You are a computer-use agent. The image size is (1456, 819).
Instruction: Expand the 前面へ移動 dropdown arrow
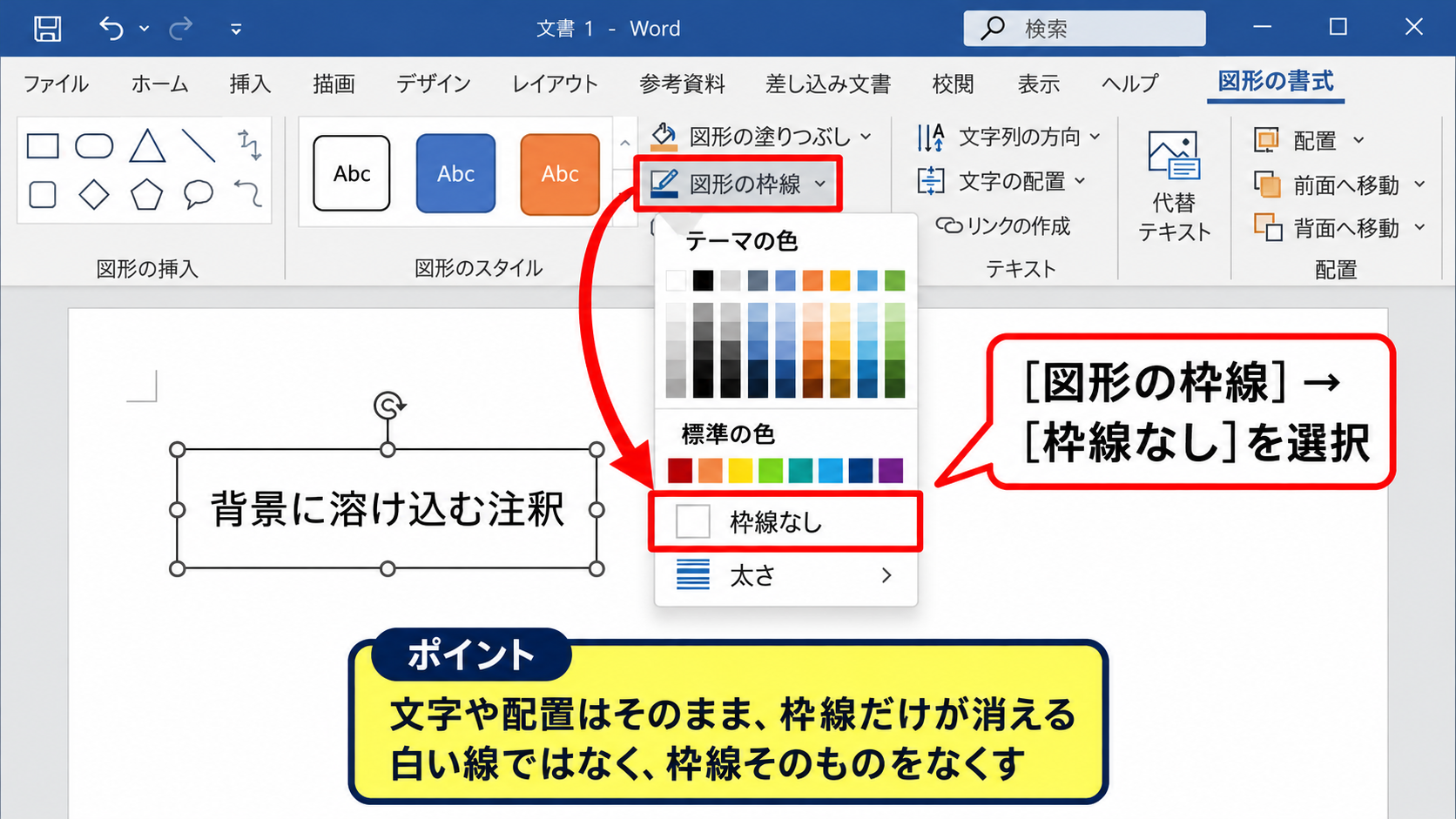pos(1419,185)
